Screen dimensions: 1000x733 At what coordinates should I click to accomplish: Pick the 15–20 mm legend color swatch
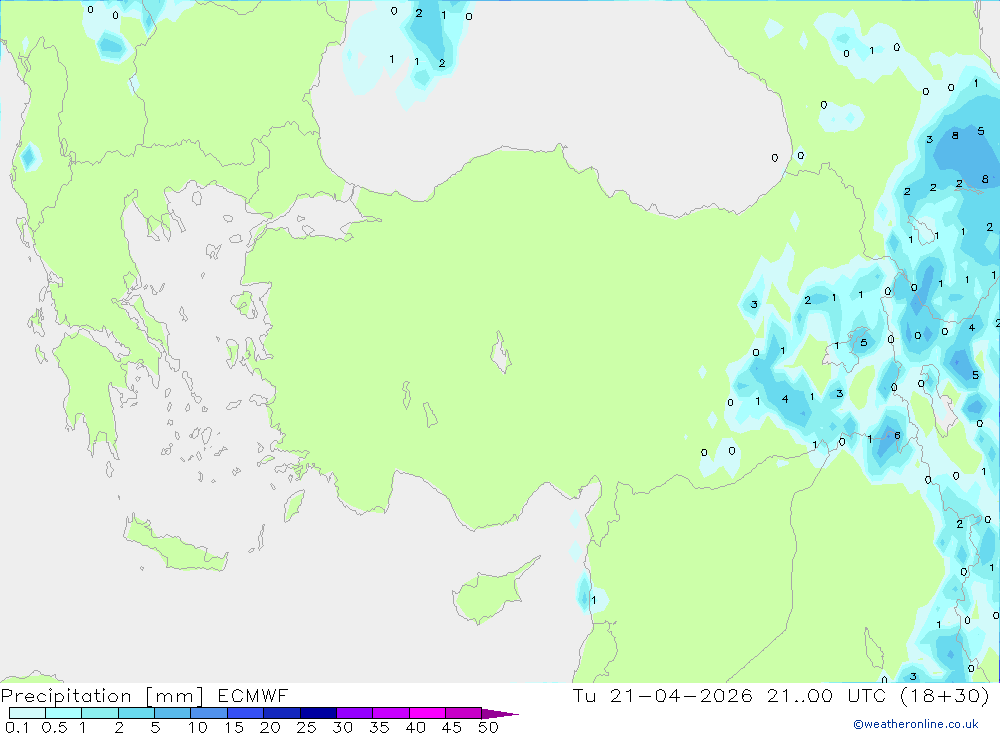click(x=246, y=713)
